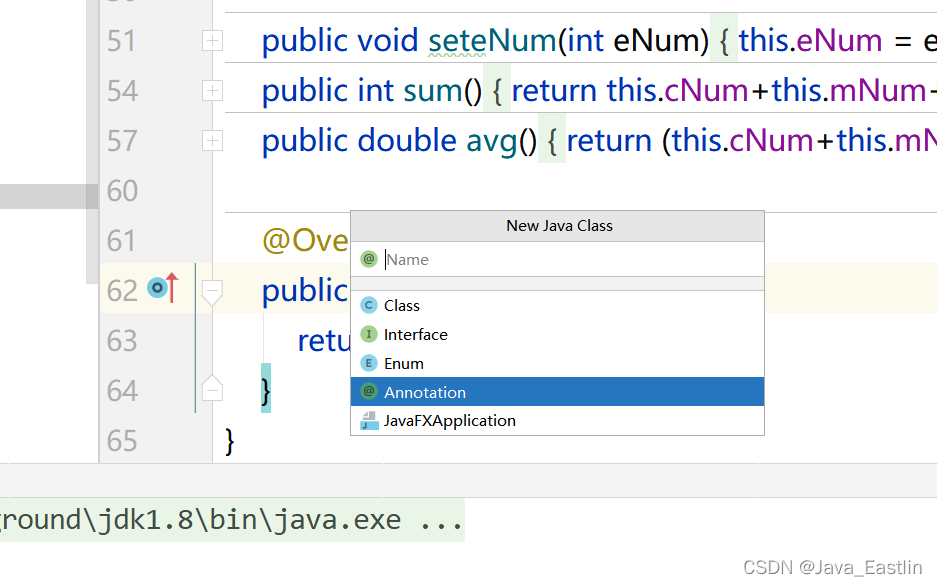Click line number 63 in gutter
The image size is (937, 586).
122,341
